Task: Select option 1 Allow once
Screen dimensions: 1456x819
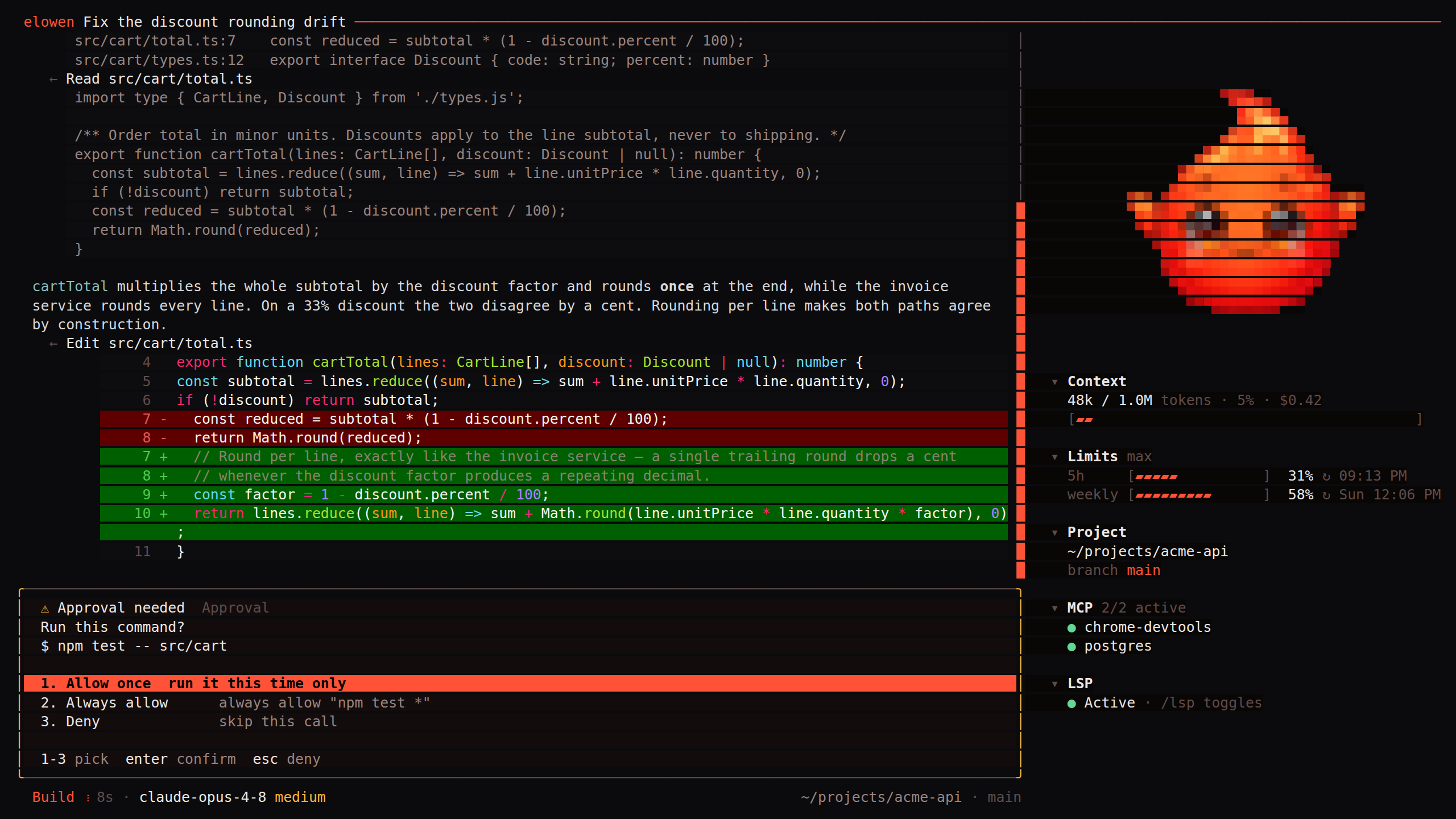Action: click(x=520, y=684)
